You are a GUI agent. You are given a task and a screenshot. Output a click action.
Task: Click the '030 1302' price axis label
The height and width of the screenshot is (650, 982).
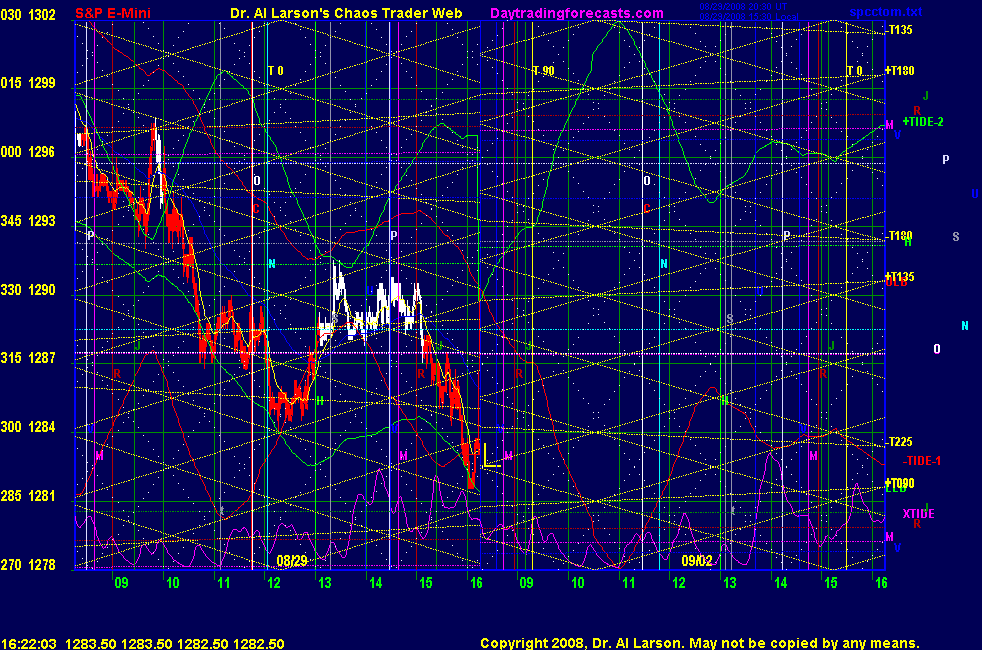[x=28, y=14]
